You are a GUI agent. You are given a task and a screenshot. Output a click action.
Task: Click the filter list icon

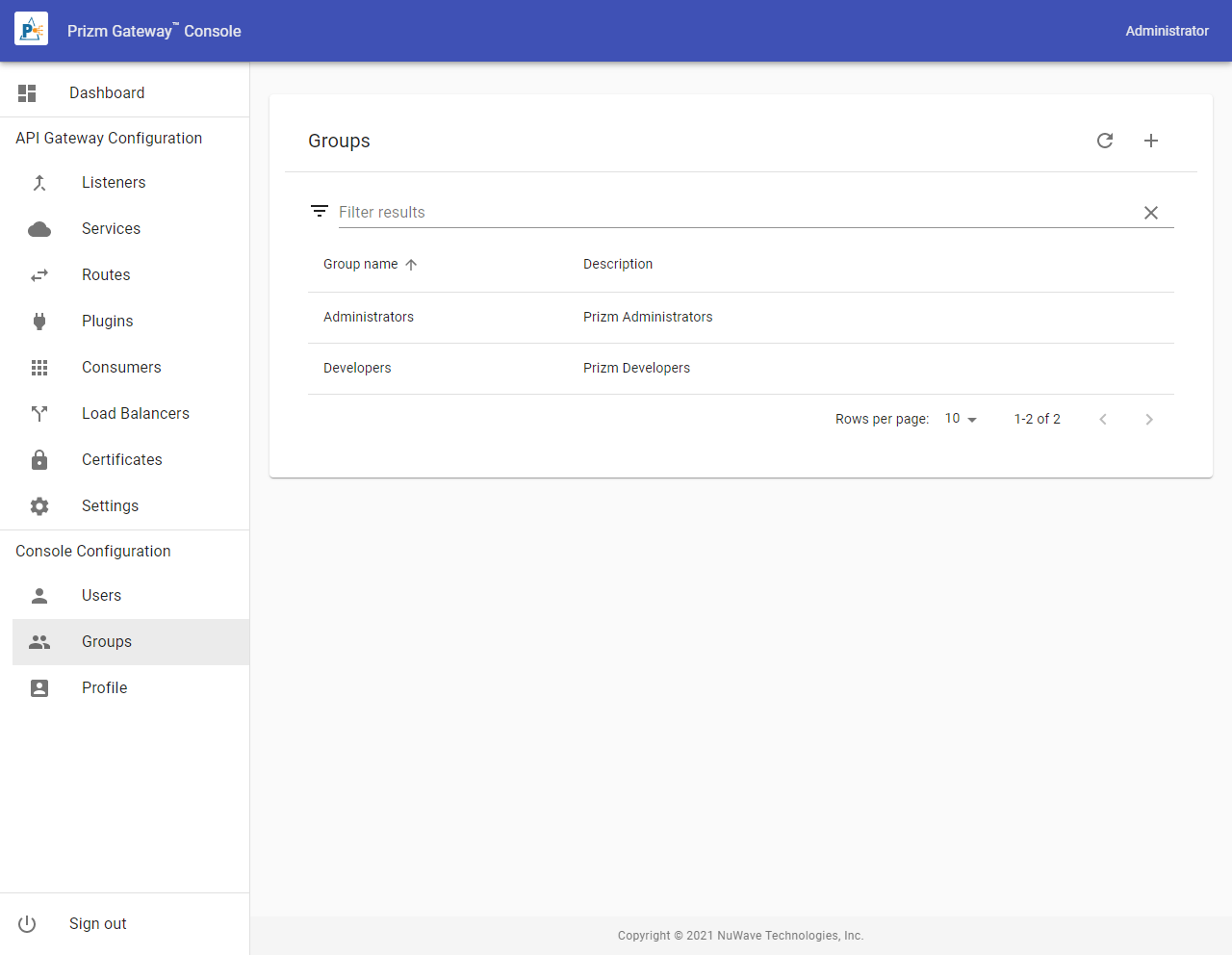pyautogui.click(x=320, y=212)
